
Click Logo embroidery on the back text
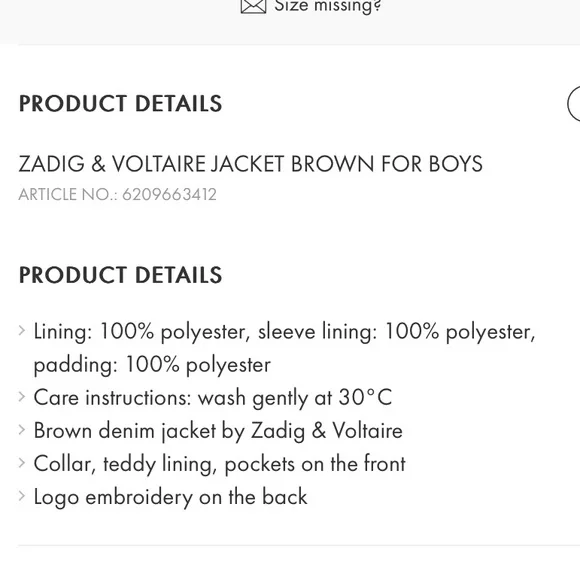[x=171, y=497]
